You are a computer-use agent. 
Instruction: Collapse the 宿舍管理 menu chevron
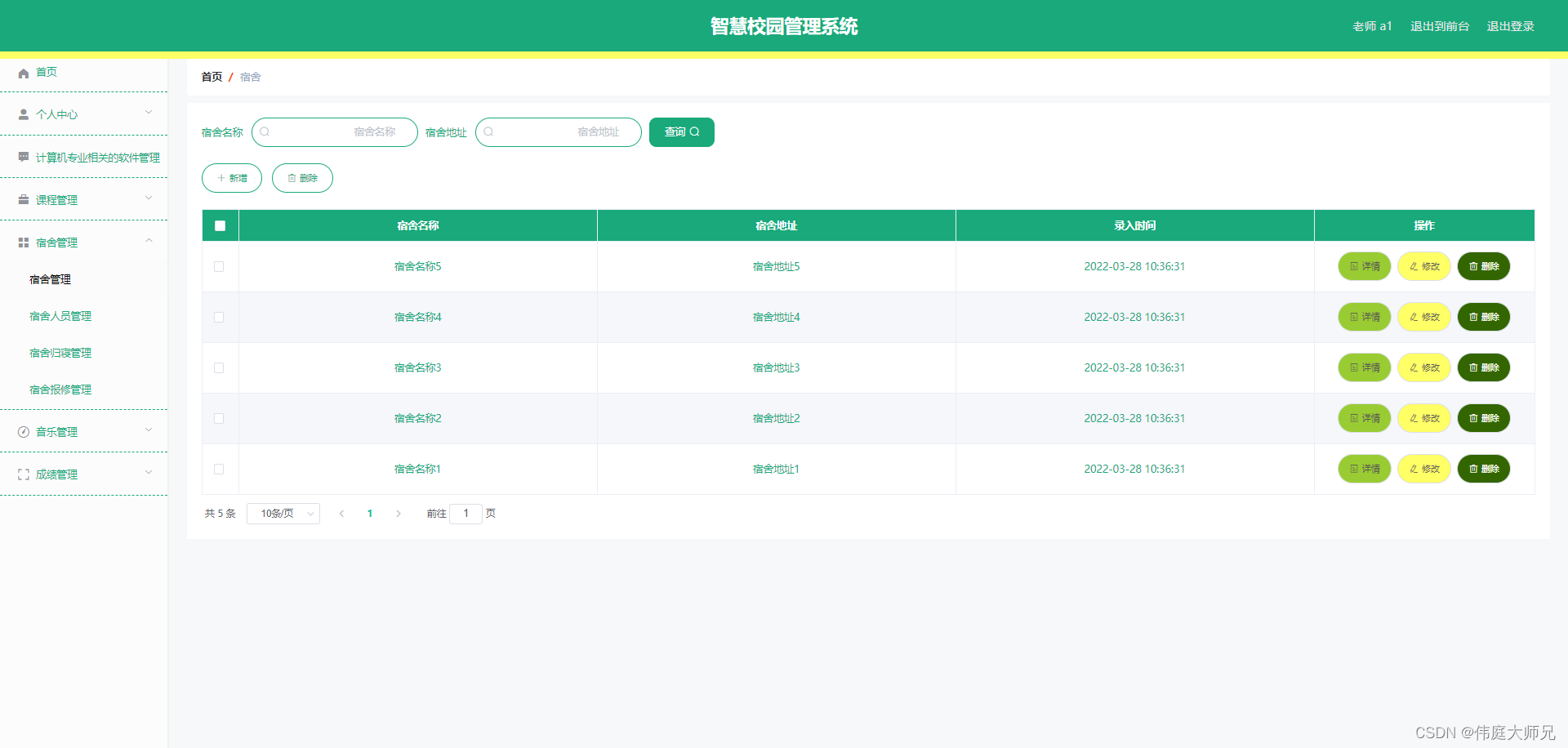pyautogui.click(x=149, y=240)
